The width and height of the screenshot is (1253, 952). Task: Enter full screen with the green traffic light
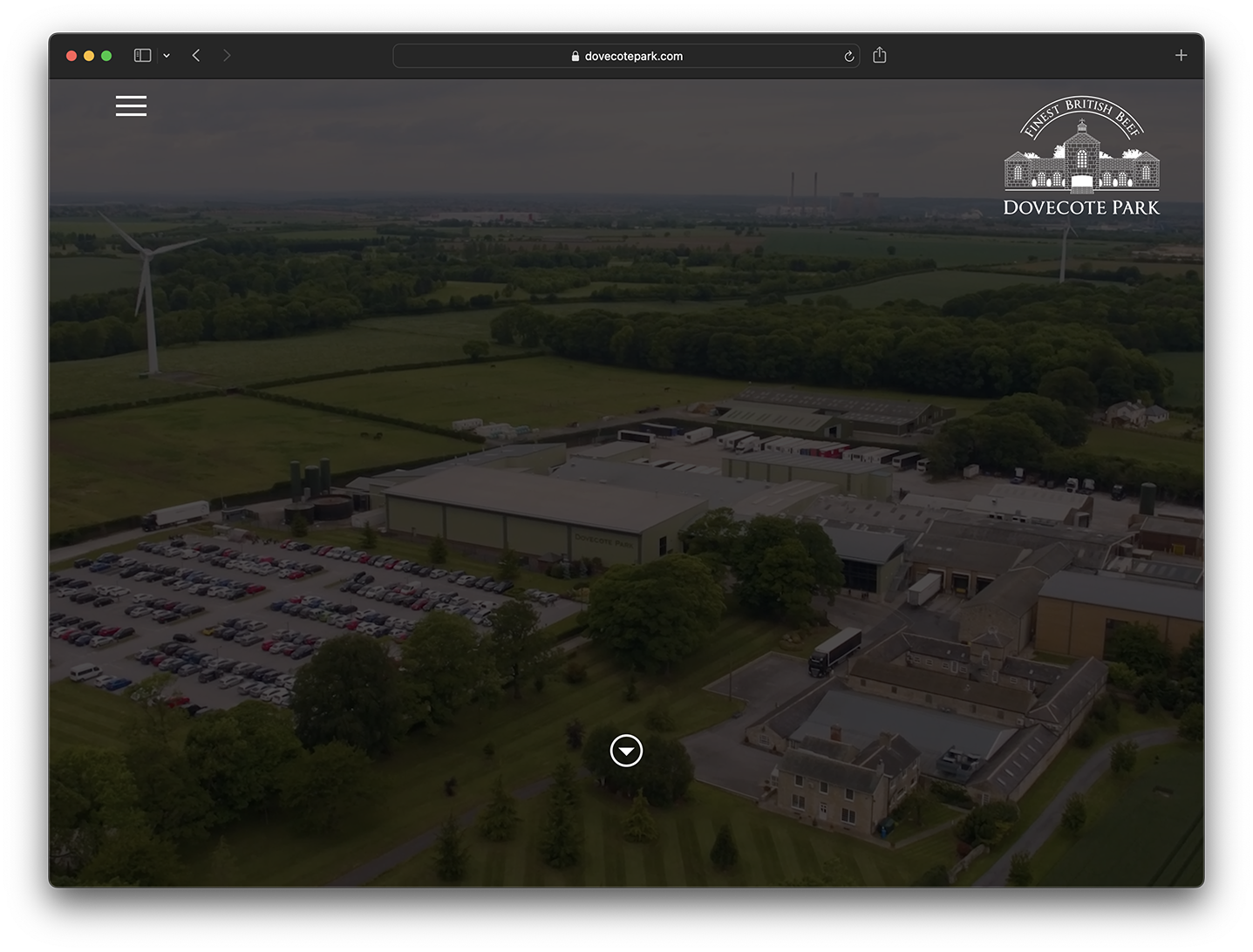click(106, 55)
